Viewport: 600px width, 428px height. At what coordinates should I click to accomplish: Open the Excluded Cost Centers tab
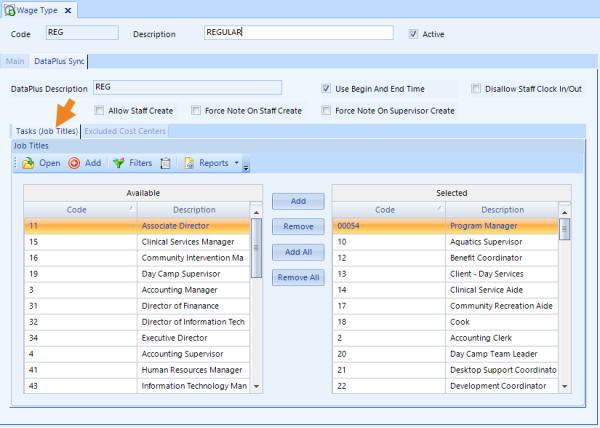click(125, 131)
